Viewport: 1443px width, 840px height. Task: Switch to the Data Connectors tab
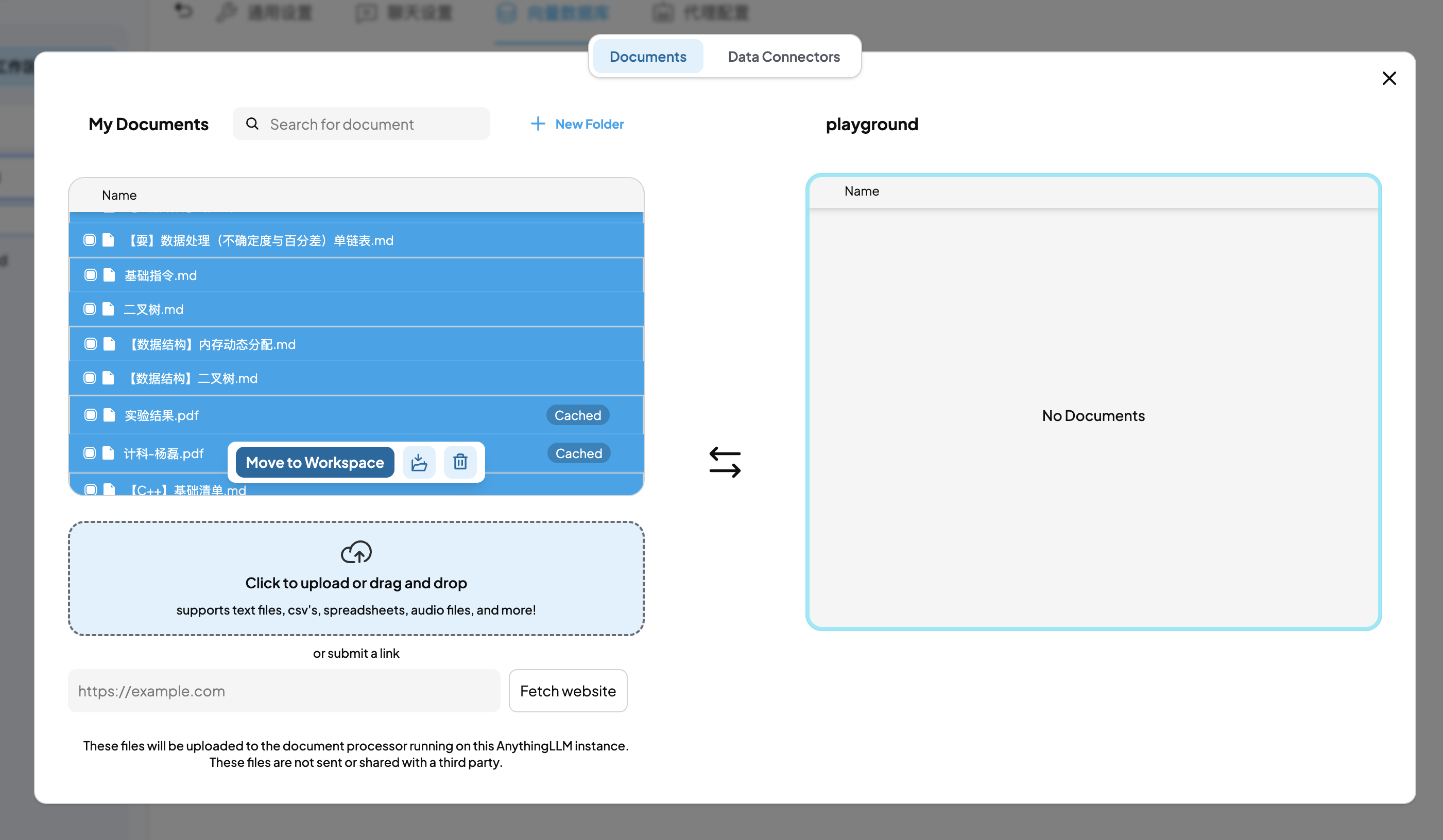click(x=783, y=57)
